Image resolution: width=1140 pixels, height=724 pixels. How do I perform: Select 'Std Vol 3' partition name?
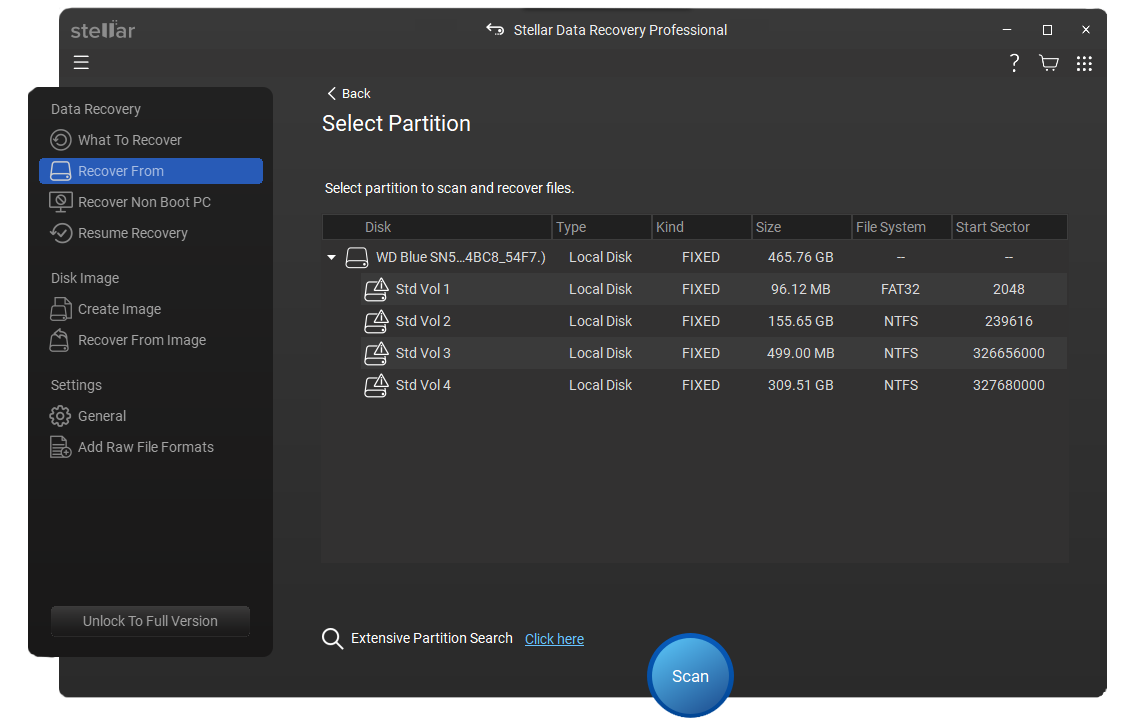(x=423, y=353)
